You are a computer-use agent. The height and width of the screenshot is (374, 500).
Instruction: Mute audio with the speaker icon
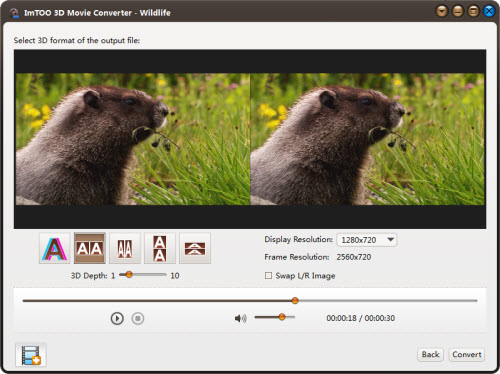pos(240,318)
